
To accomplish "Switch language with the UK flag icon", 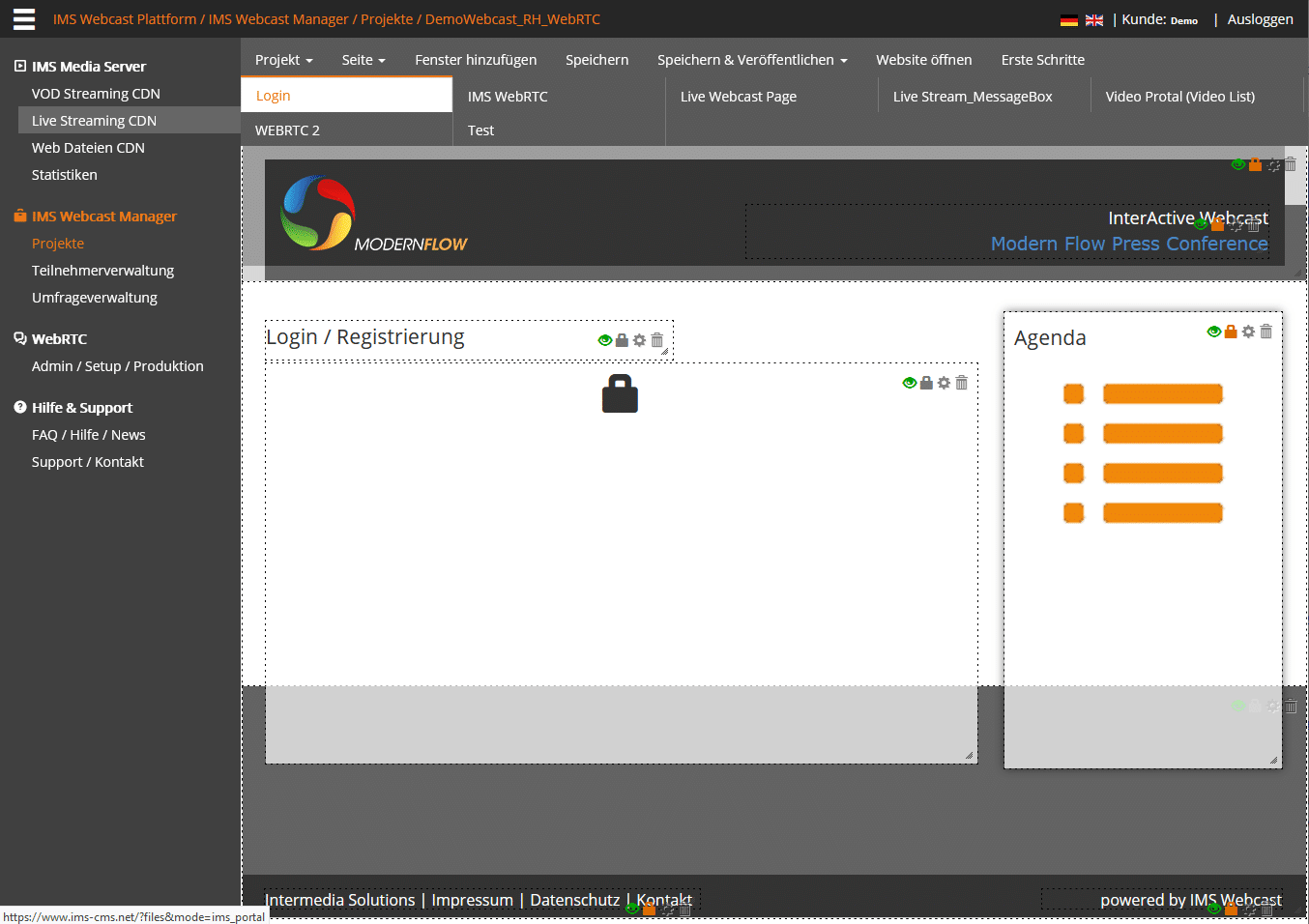I will tap(1093, 20).
